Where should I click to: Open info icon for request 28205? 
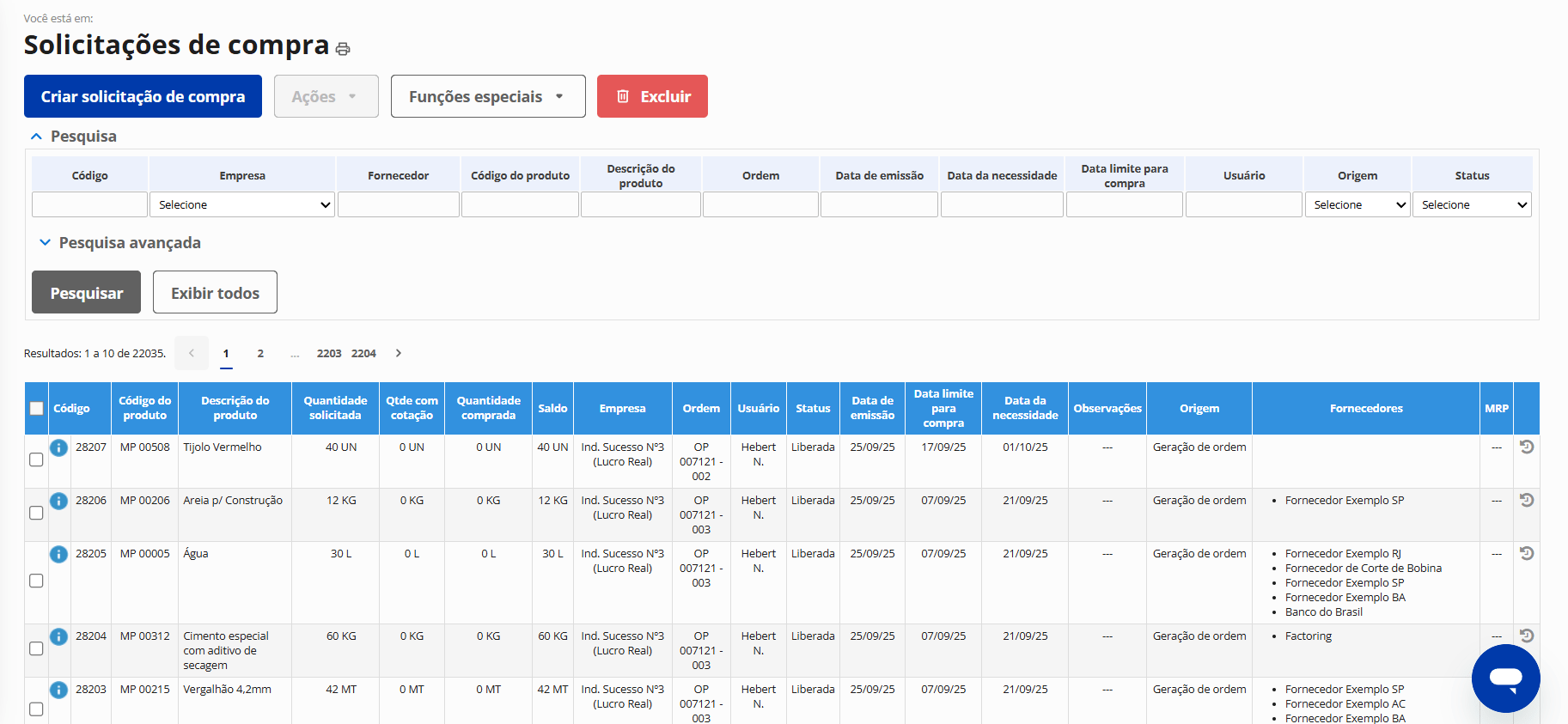click(x=58, y=554)
